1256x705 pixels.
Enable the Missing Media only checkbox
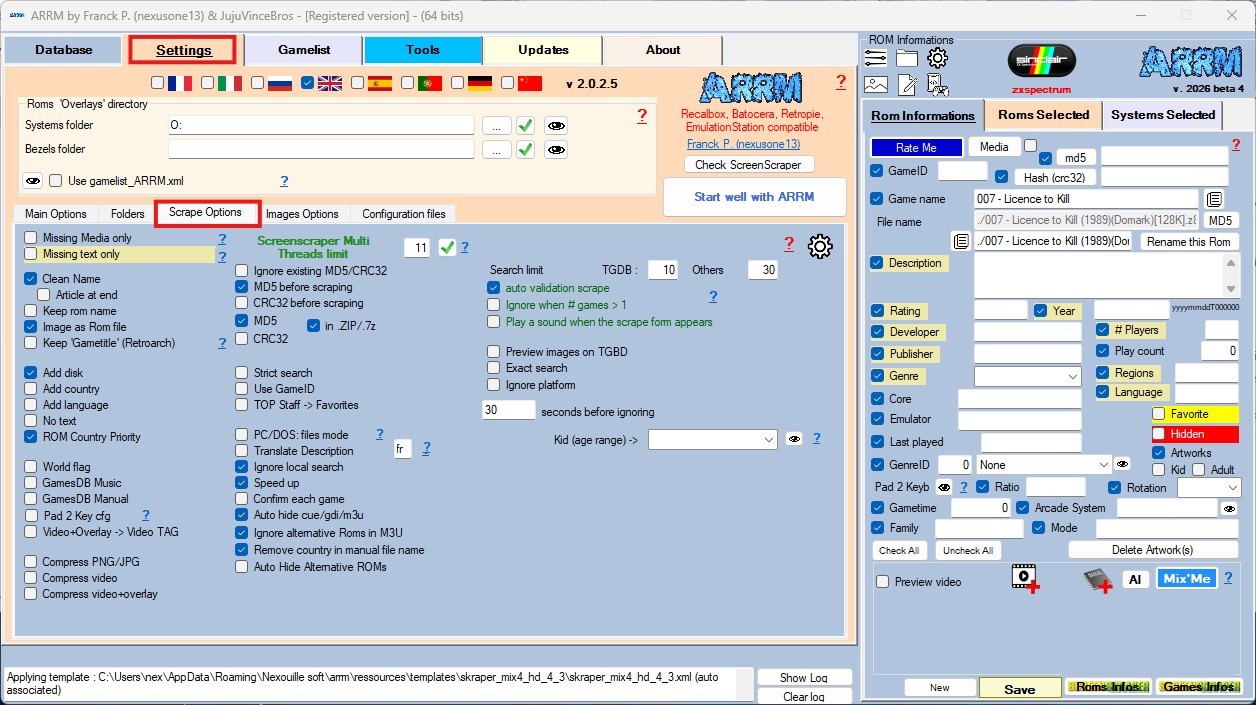(x=31, y=238)
